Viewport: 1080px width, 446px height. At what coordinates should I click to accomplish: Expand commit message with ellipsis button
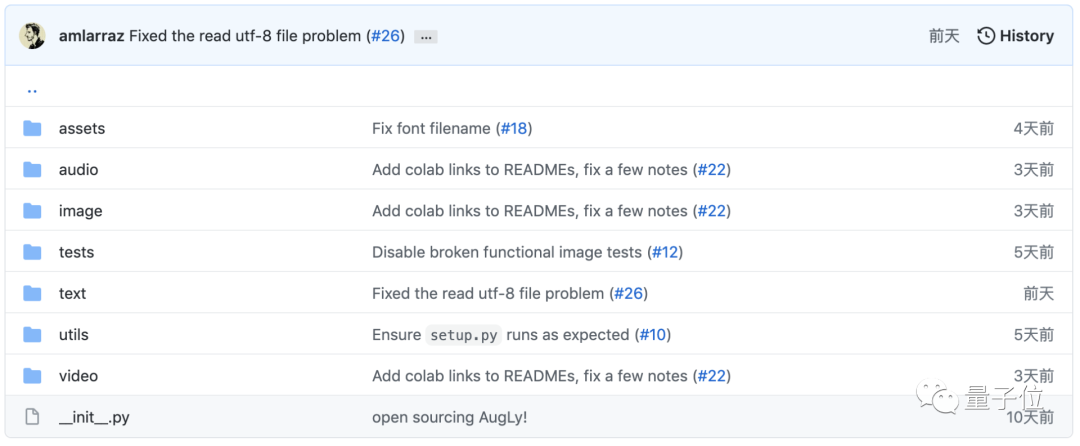click(426, 37)
